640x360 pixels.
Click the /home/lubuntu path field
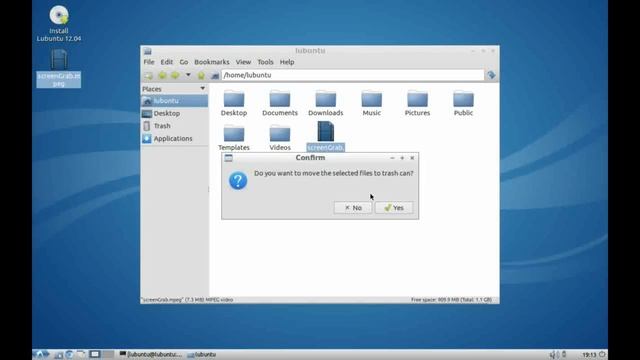click(x=353, y=75)
